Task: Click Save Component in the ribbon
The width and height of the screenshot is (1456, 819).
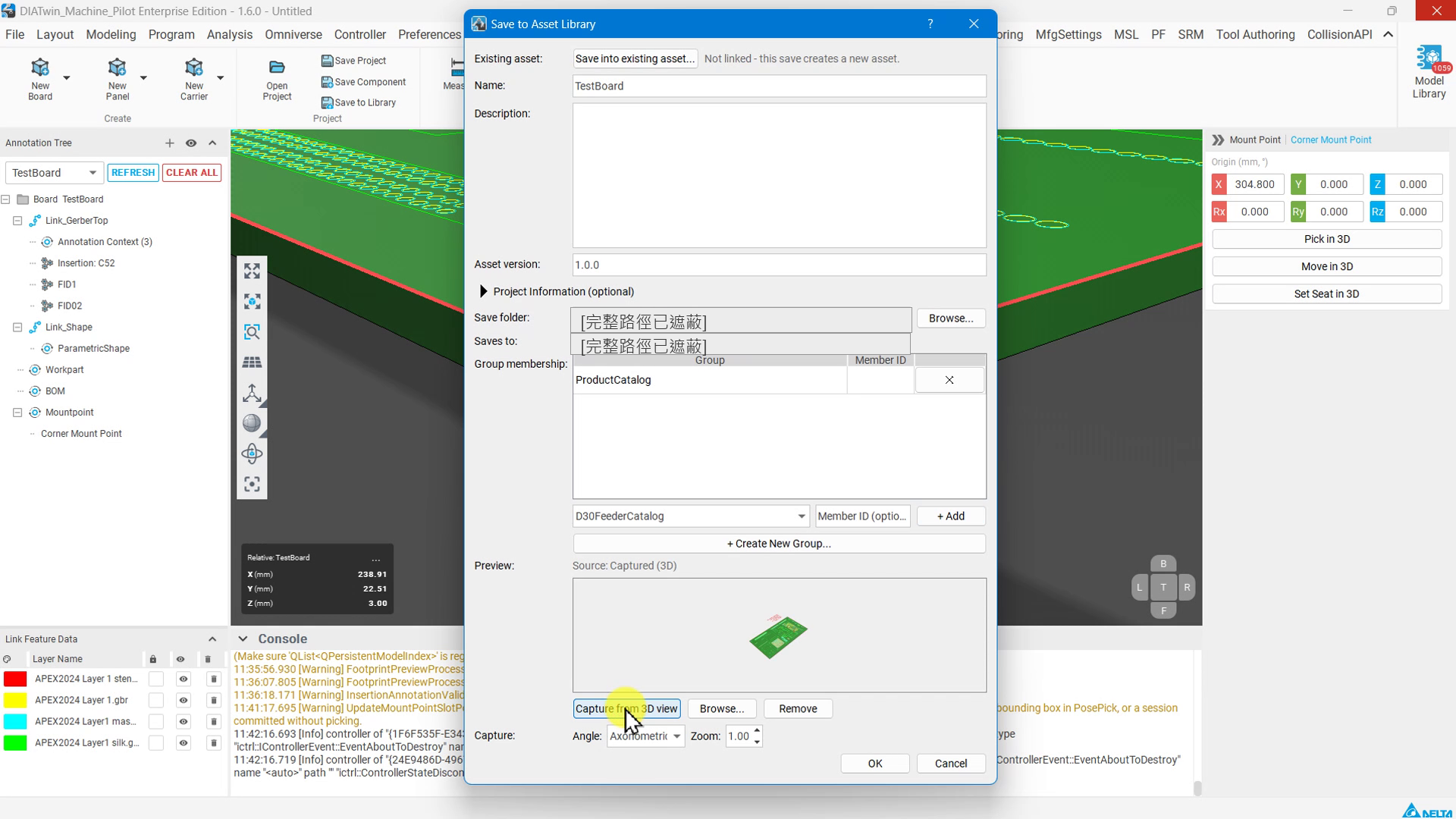Action: (363, 82)
